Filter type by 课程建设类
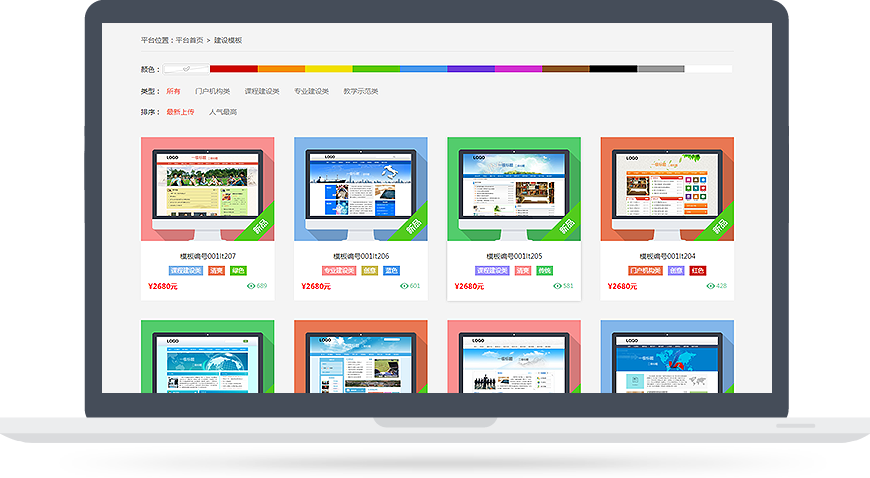 [x=262, y=91]
